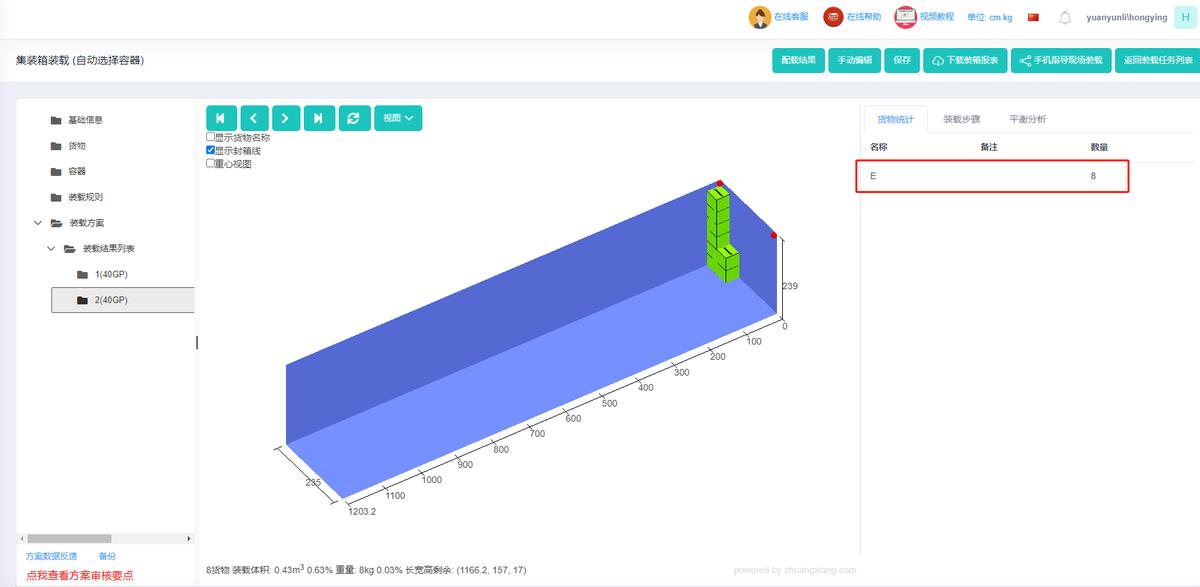
Task: Open user avatar H menu
Action: click(x=1185, y=17)
